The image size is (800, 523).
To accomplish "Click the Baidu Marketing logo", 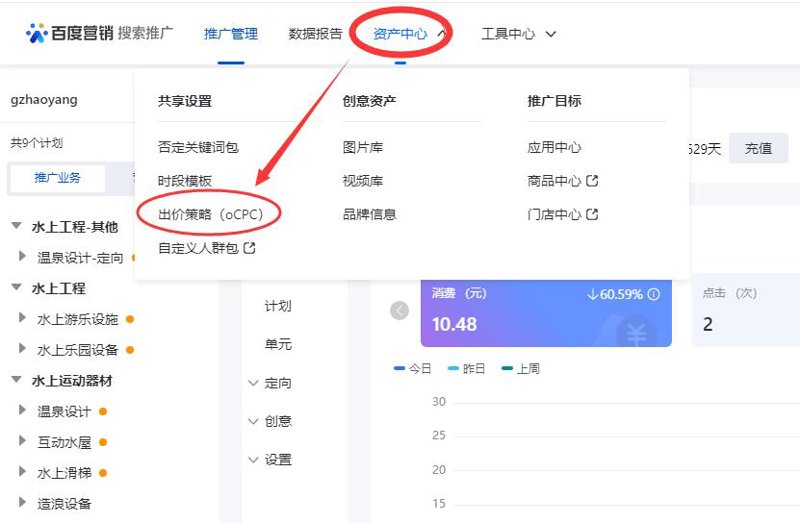I will click(99, 33).
